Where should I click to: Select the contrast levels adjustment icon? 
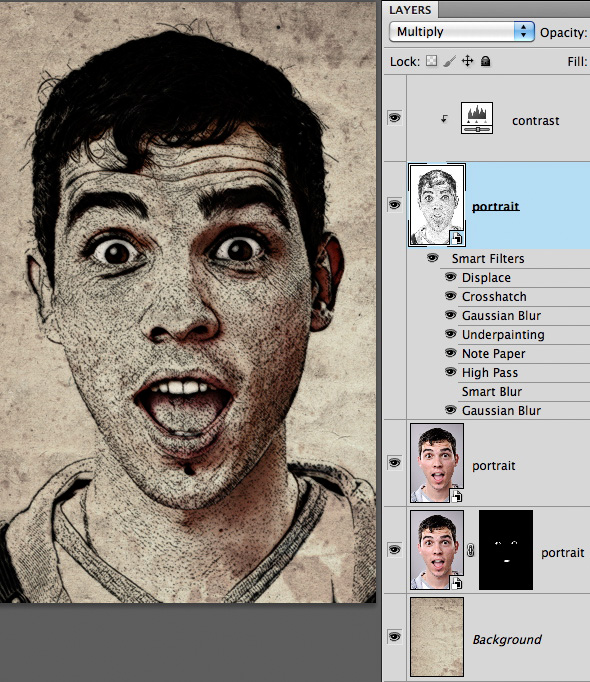(477, 118)
